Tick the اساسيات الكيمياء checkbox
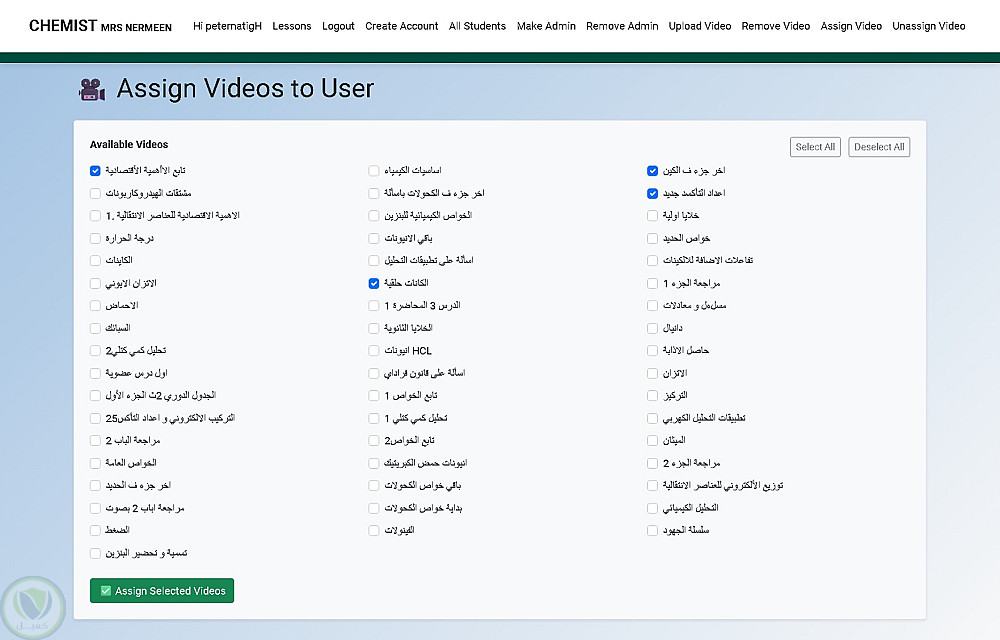The height and width of the screenshot is (640, 1000). (374, 171)
